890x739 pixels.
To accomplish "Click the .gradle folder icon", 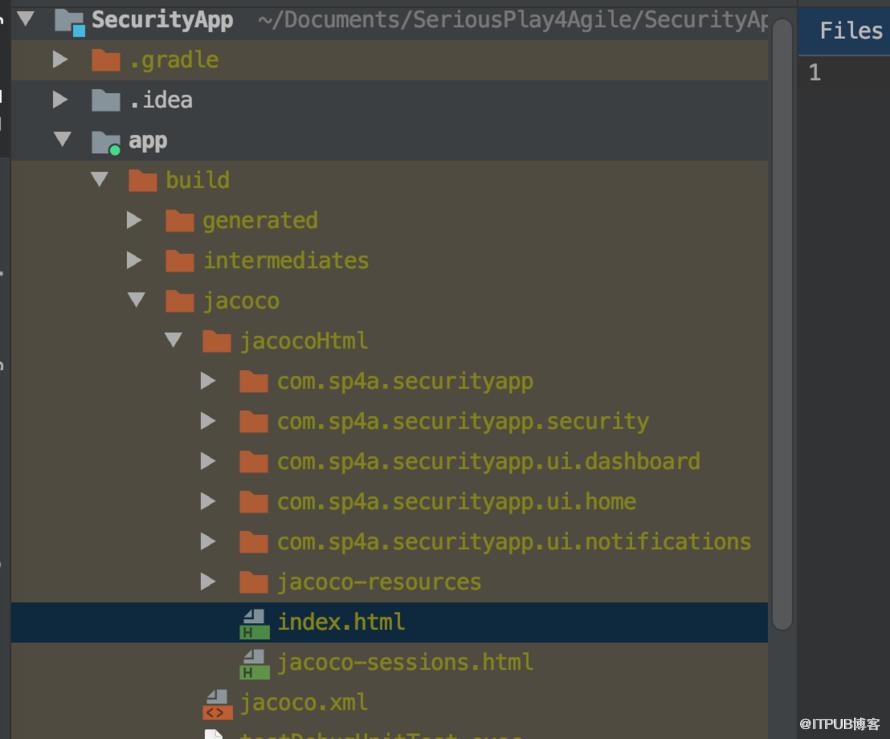I will [x=106, y=60].
